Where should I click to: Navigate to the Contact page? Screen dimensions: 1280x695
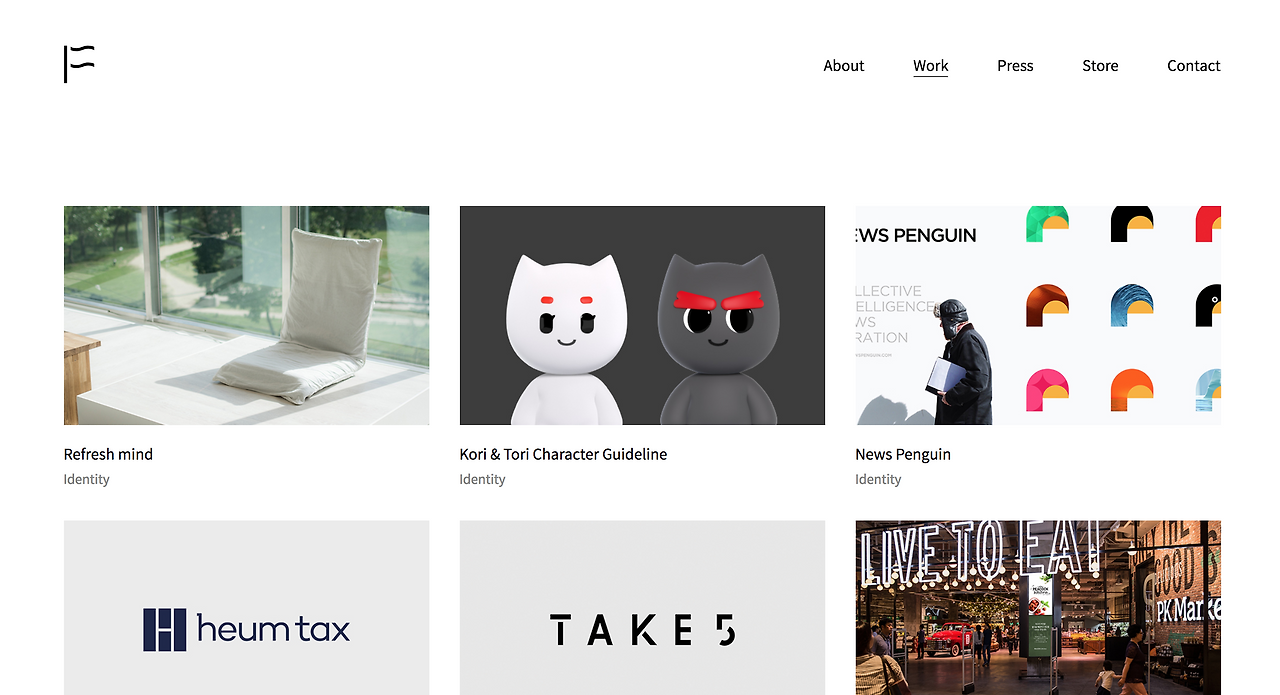pyautogui.click(x=1193, y=66)
